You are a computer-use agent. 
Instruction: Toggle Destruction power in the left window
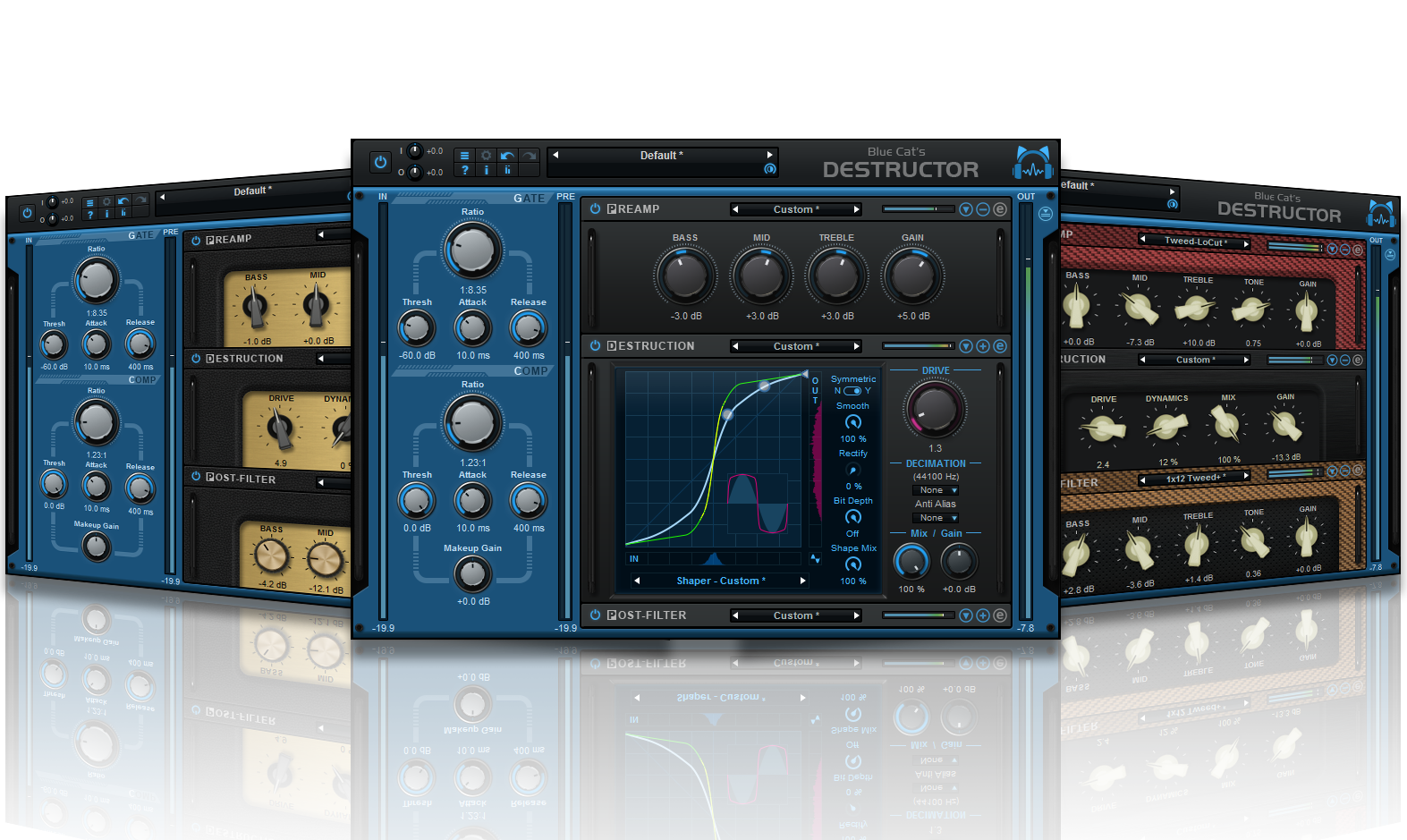point(196,359)
